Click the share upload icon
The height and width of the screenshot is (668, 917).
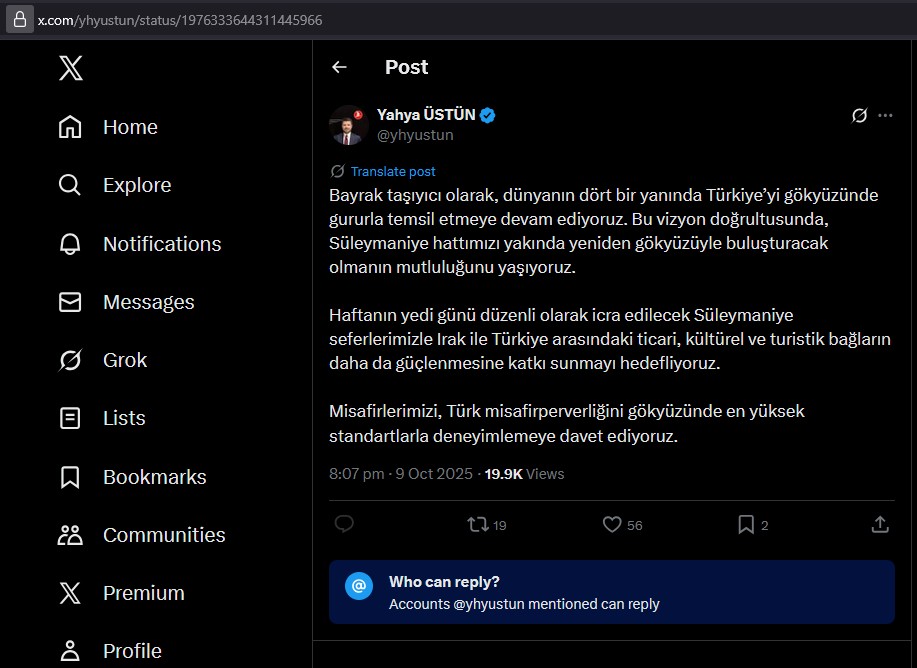click(x=880, y=524)
